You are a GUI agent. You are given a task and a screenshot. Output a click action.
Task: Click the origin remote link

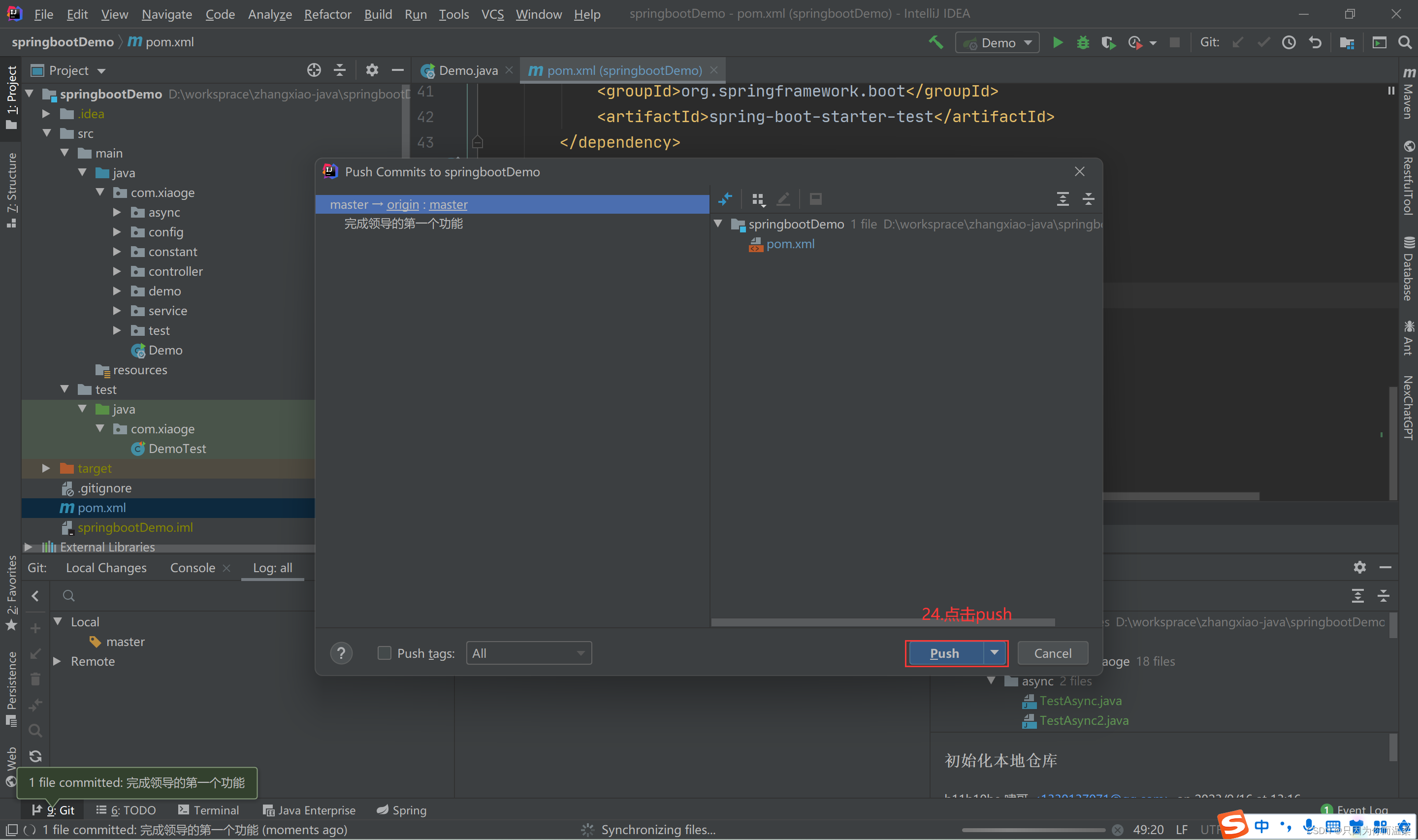coord(402,204)
